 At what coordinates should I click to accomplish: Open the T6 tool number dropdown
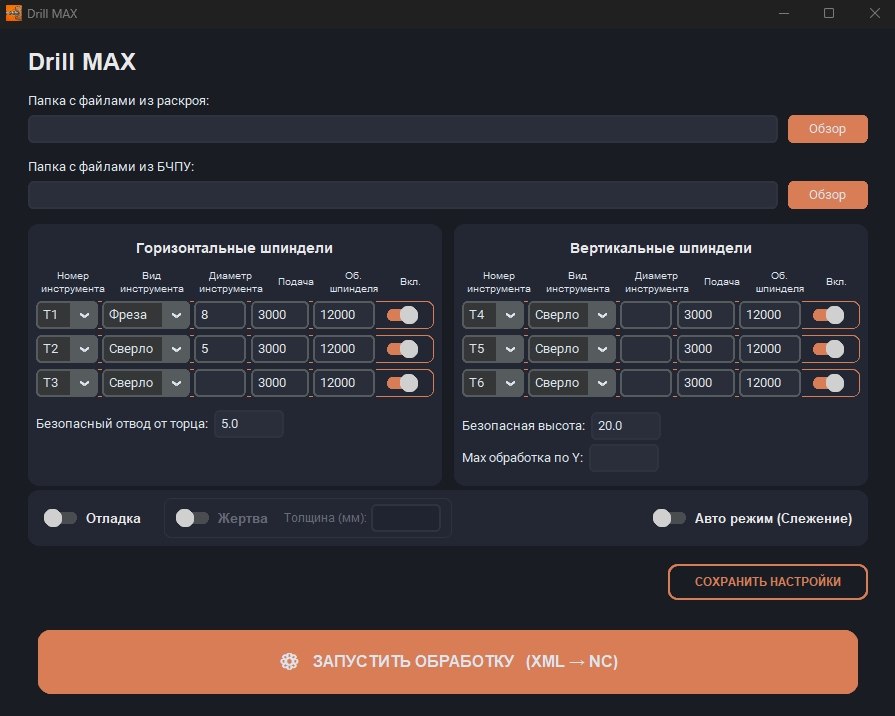[493, 383]
